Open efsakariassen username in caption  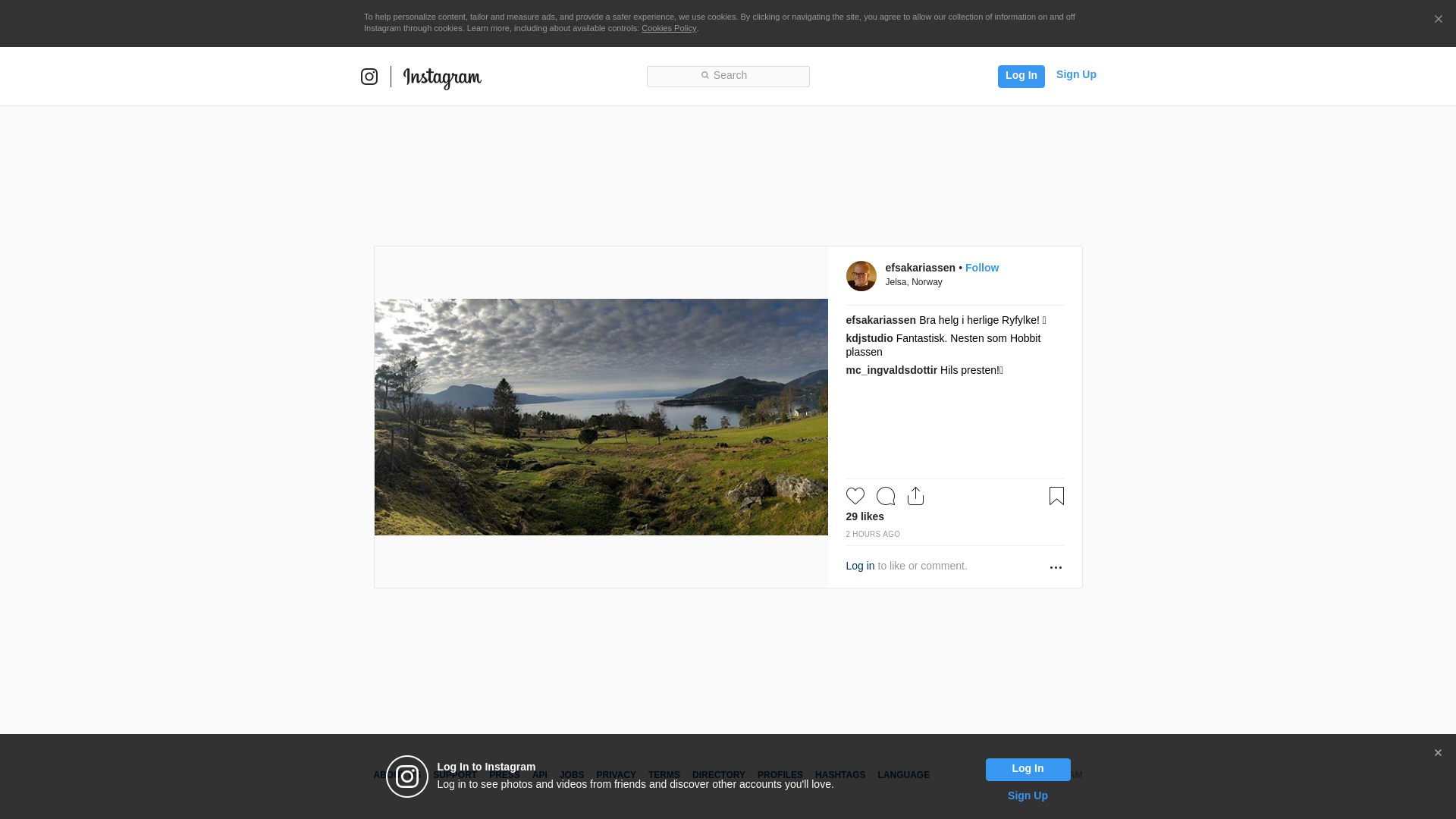pyautogui.click(x=880, y=320)
